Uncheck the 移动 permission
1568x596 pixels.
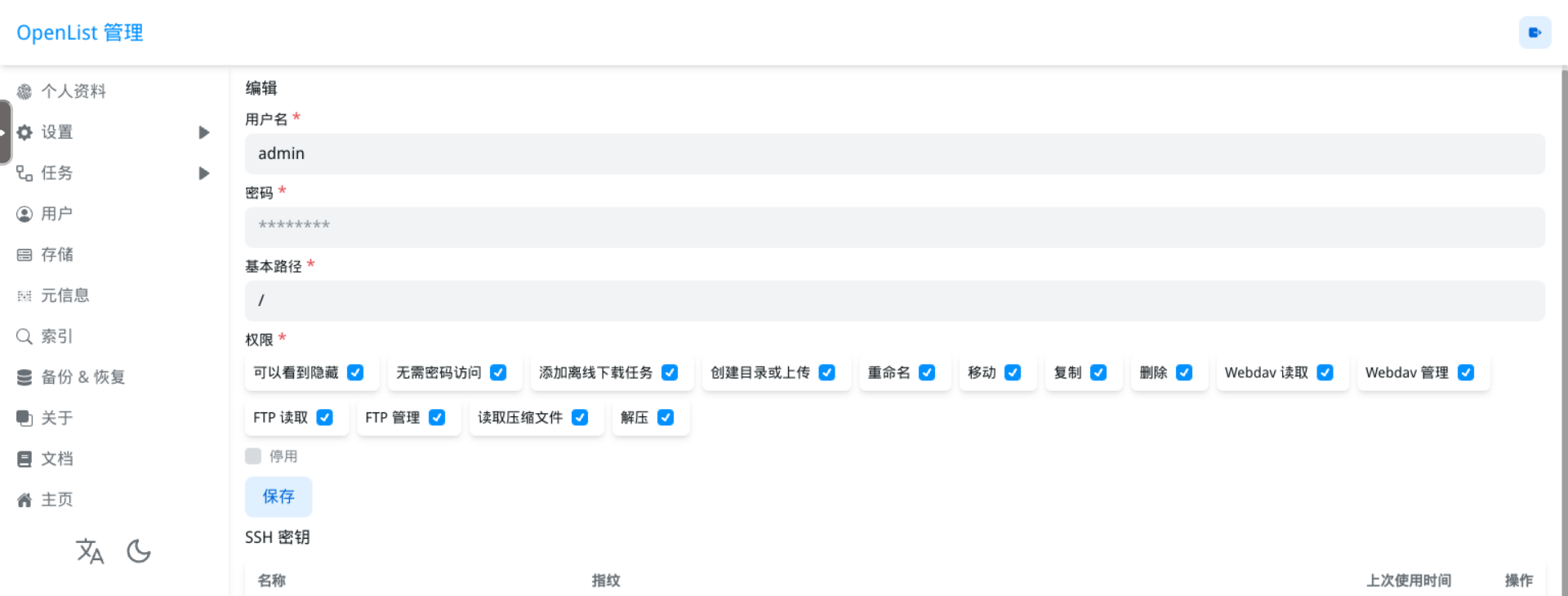pyautogui.click(x=1013, y=372)
